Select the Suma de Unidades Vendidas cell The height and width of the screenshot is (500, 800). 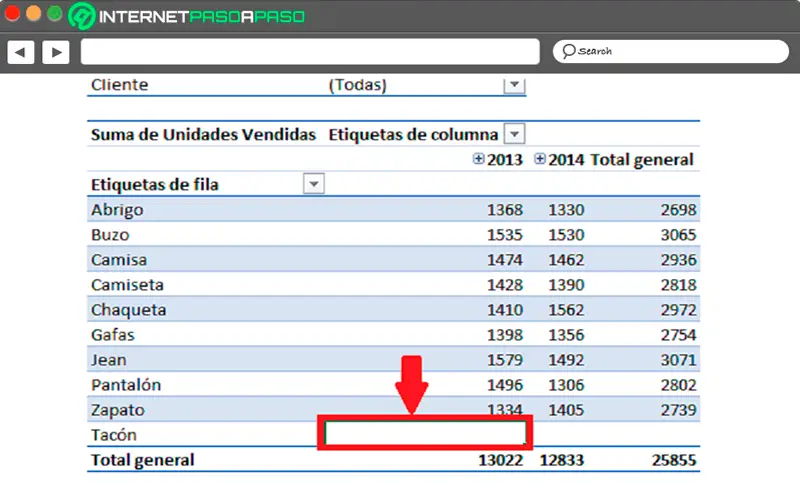pyautogui.click(x=203, y=135)
